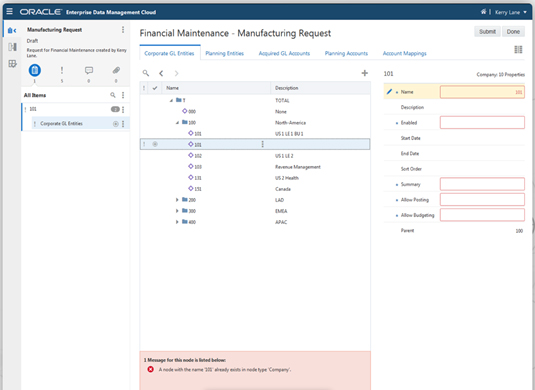Edit the Name property field
535x390 pixels.
[482, 92]
